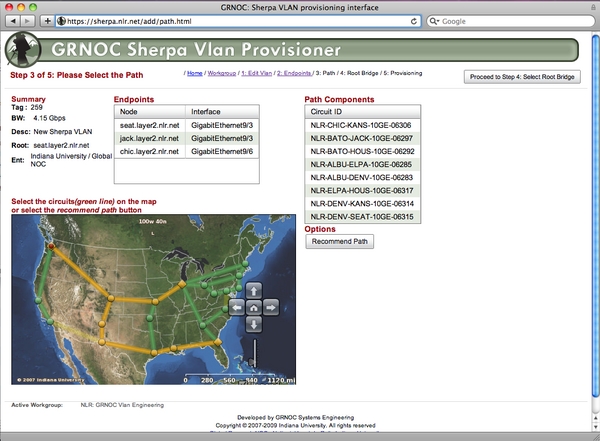The height and width of the screenshot is (441, 600).
Task: Sort by the Node column header
Action: tap(150, 112)
